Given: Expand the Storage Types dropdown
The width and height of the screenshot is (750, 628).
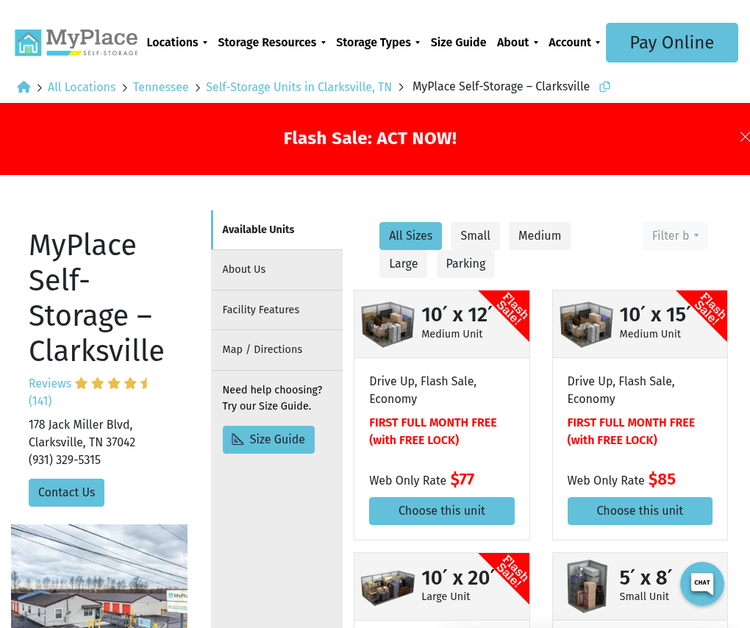Looking at the screenshot, I should pyautogui.click(x=378, y=43).
